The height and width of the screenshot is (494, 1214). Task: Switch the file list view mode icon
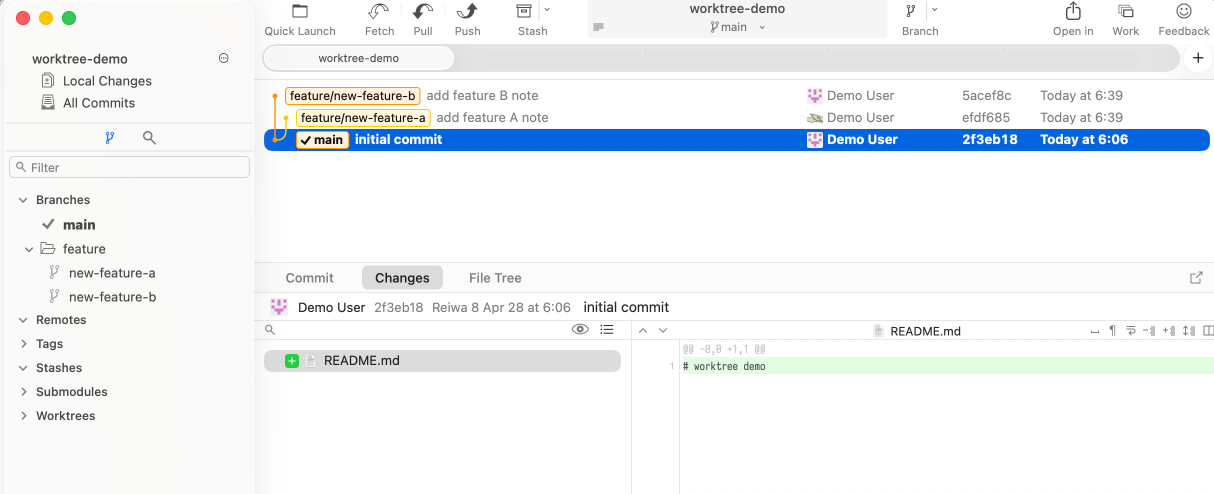click(607, 330)
